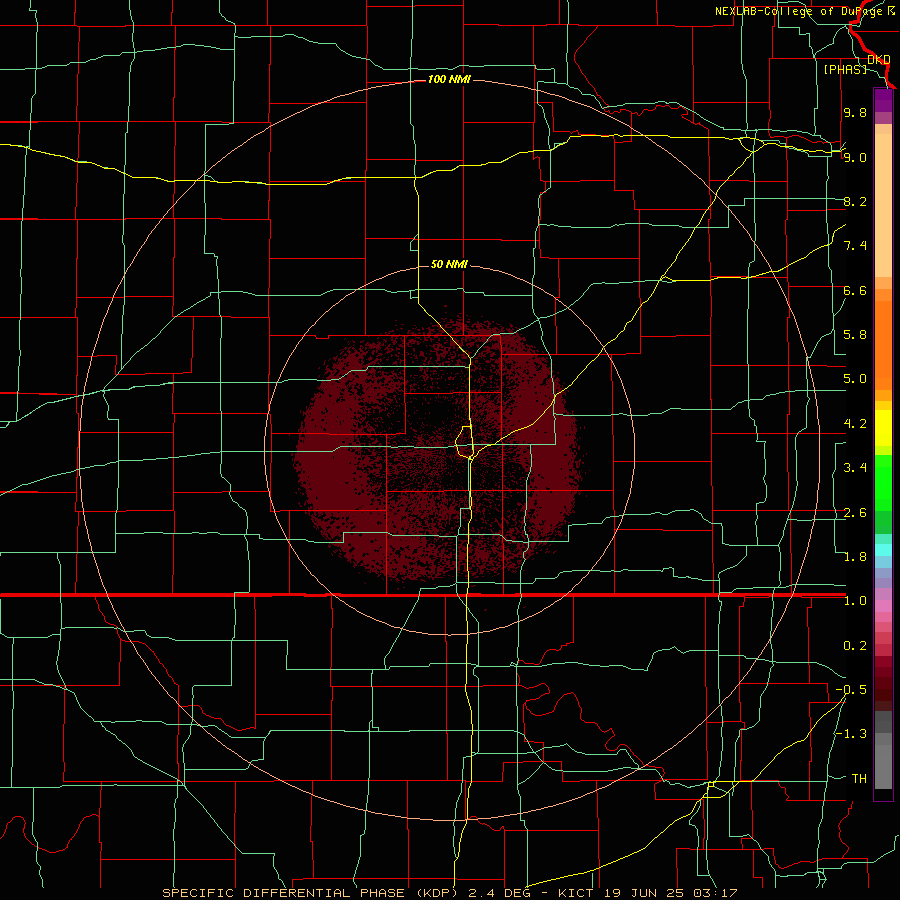Click the 50 NMI range ring label
This screenshot has height=900, width=900.
[449, 264]
